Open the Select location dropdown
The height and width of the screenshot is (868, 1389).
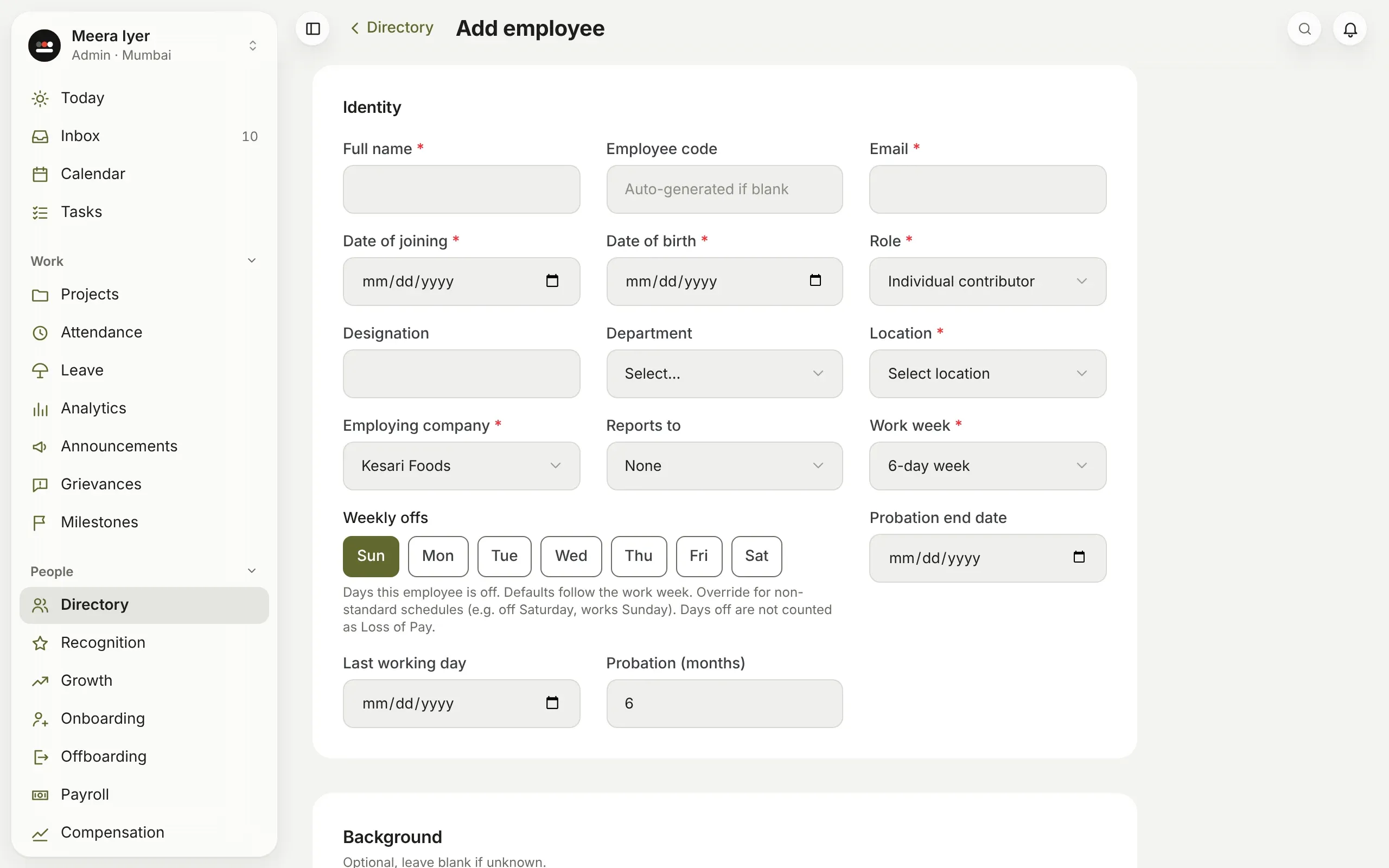click(x=987, y=374)
